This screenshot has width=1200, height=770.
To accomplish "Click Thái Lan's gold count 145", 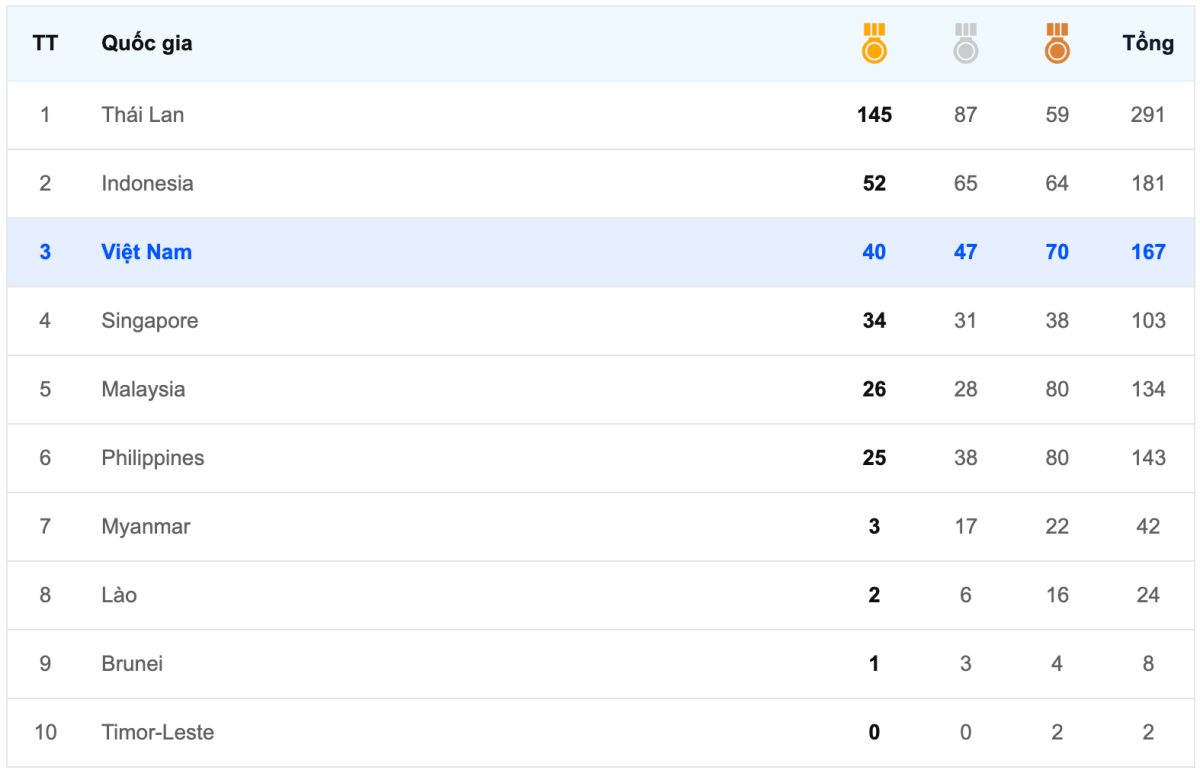I will tap(874, 115).
